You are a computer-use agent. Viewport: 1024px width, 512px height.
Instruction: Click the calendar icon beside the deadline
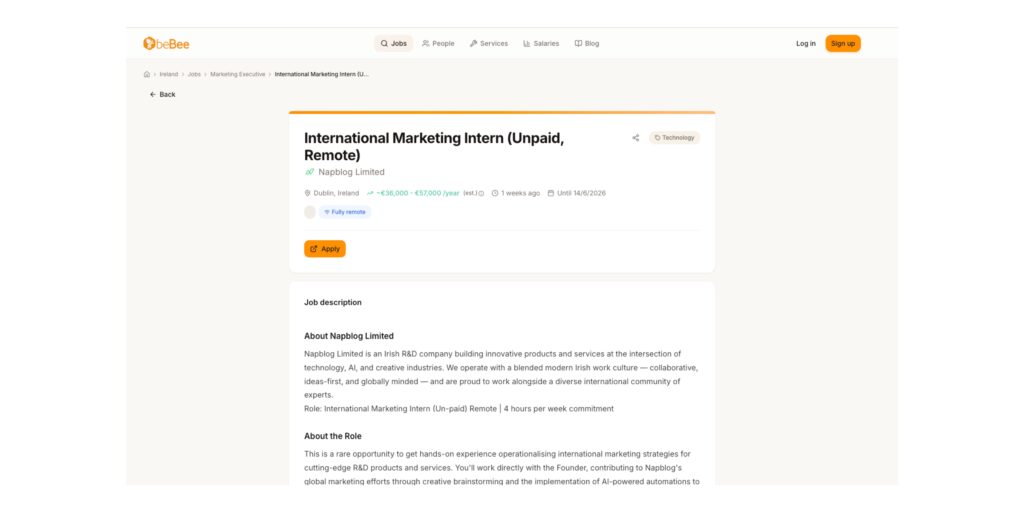point(551,193)
